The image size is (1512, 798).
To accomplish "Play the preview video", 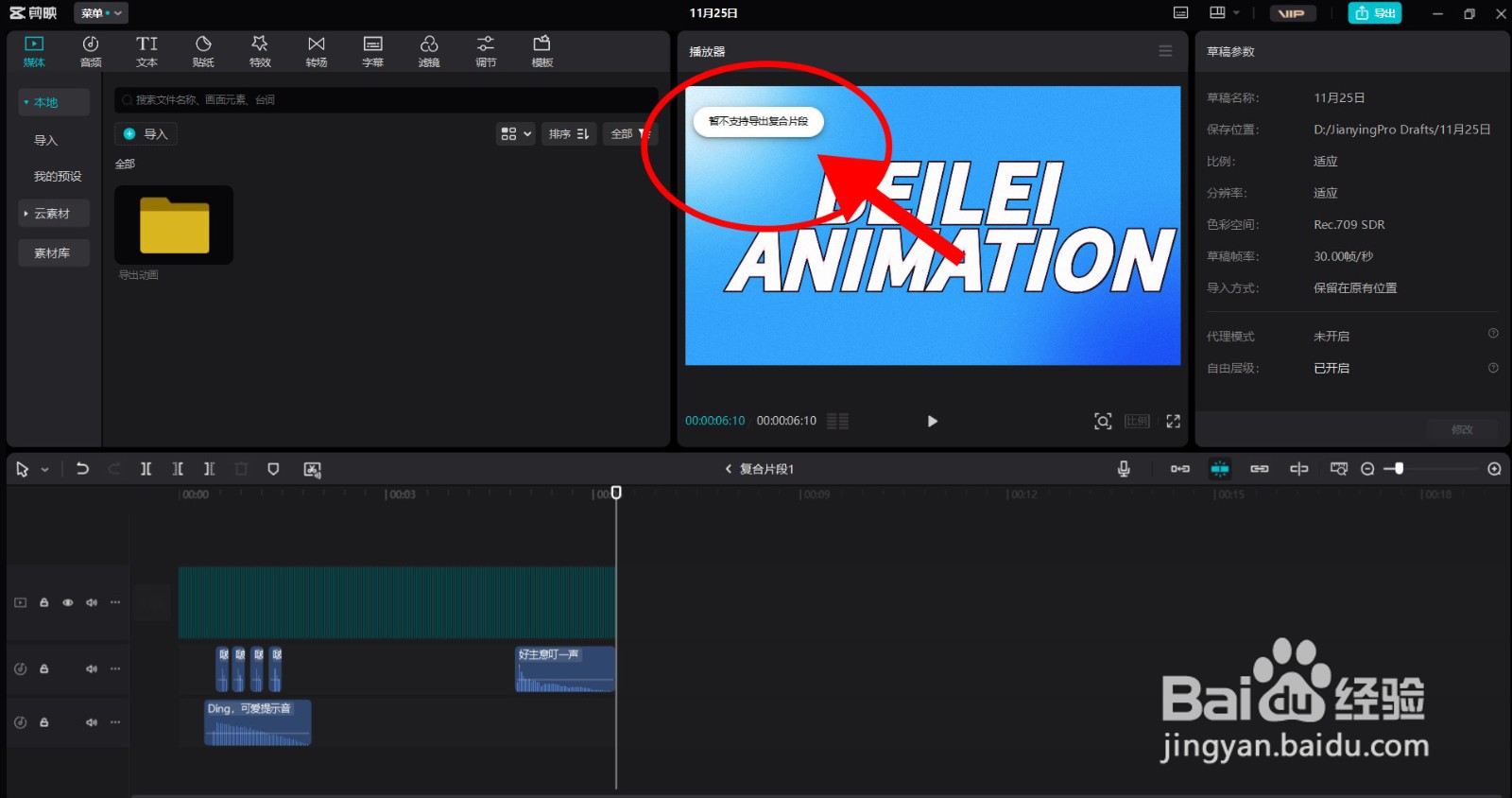I will click(x=933, y=422).
